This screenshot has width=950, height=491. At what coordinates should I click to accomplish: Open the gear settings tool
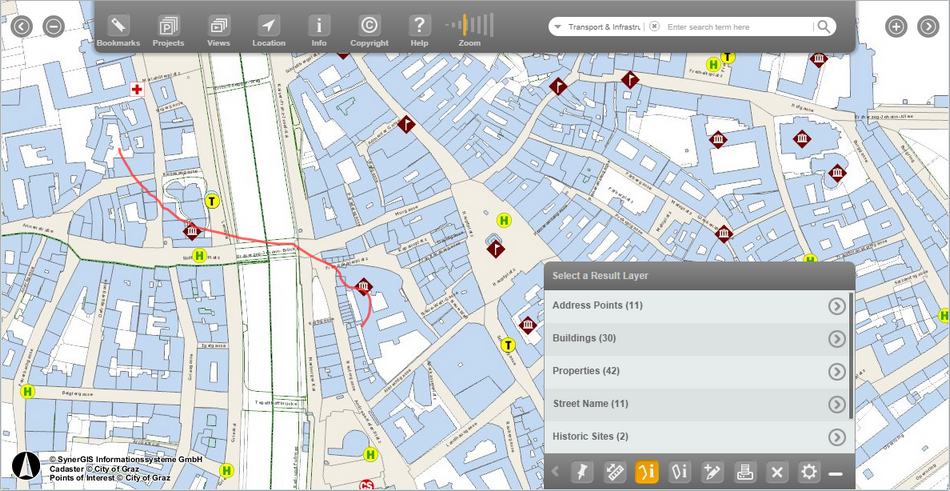pos(809,472)
